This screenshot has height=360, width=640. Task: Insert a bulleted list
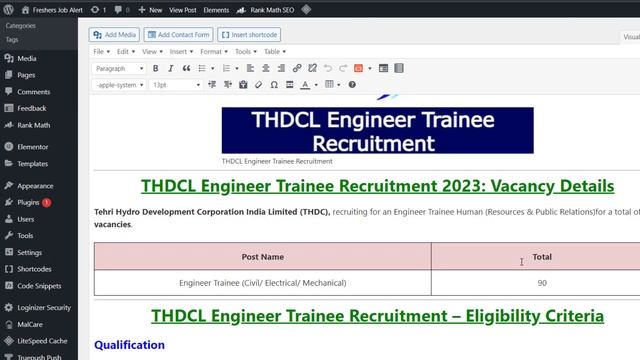202,69
